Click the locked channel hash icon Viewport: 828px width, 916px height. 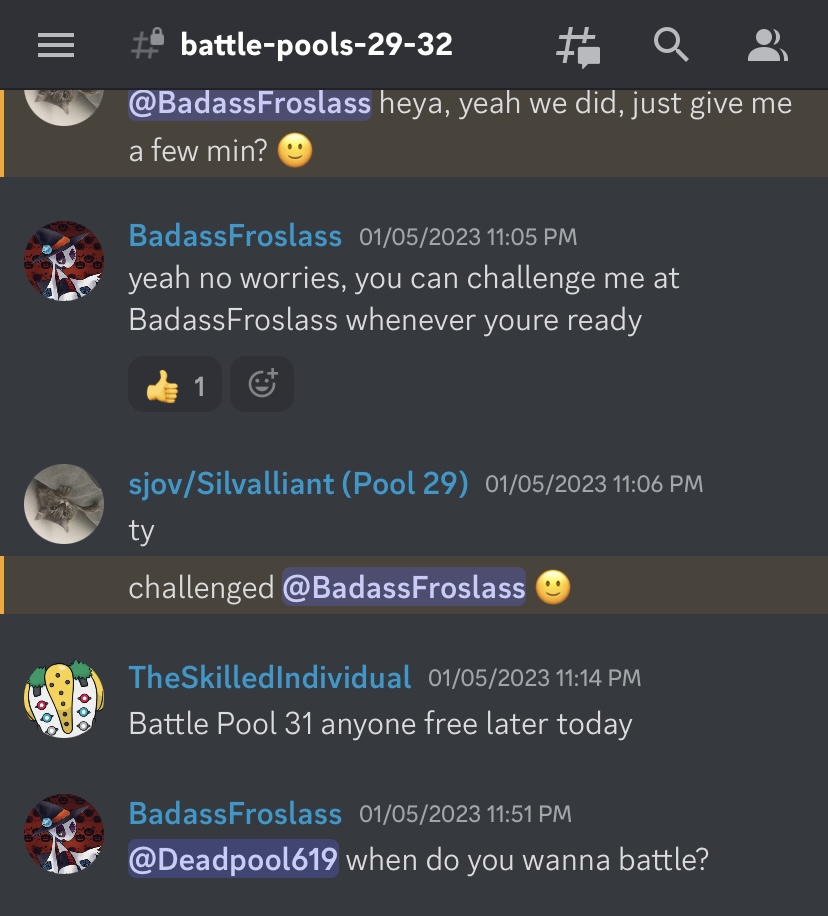(x=147, y=44)
